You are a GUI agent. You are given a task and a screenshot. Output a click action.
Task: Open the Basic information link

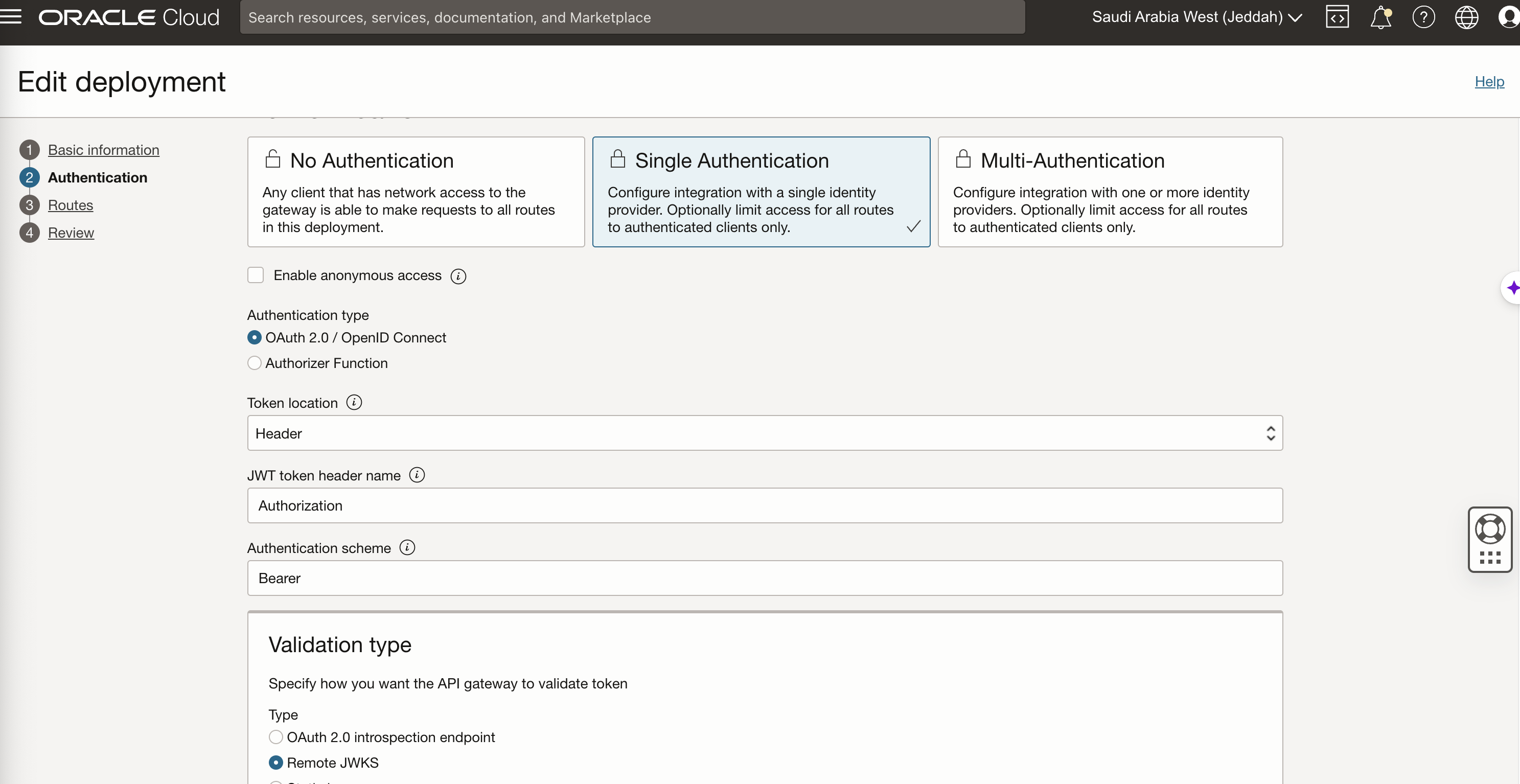coord(103,150)
